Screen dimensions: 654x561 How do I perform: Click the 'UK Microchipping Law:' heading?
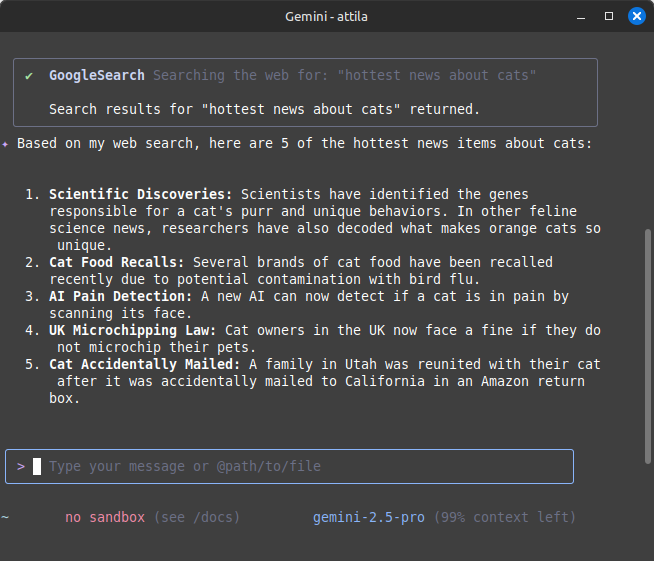click(x=133, y=330)
